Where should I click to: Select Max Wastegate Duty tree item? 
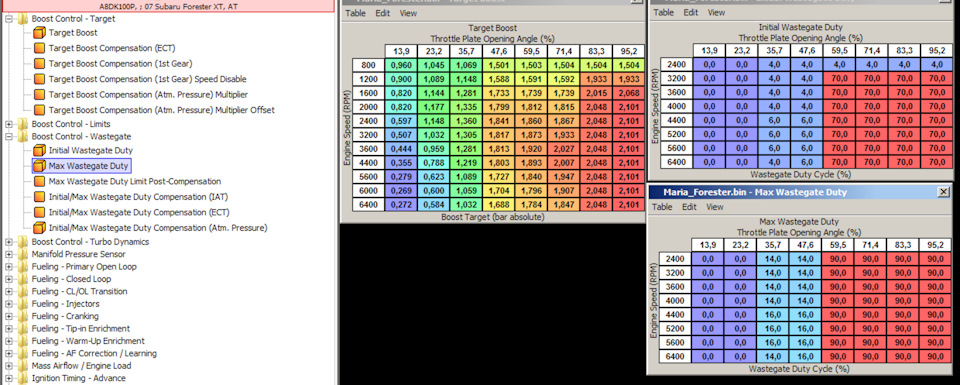tap(89, 166)
